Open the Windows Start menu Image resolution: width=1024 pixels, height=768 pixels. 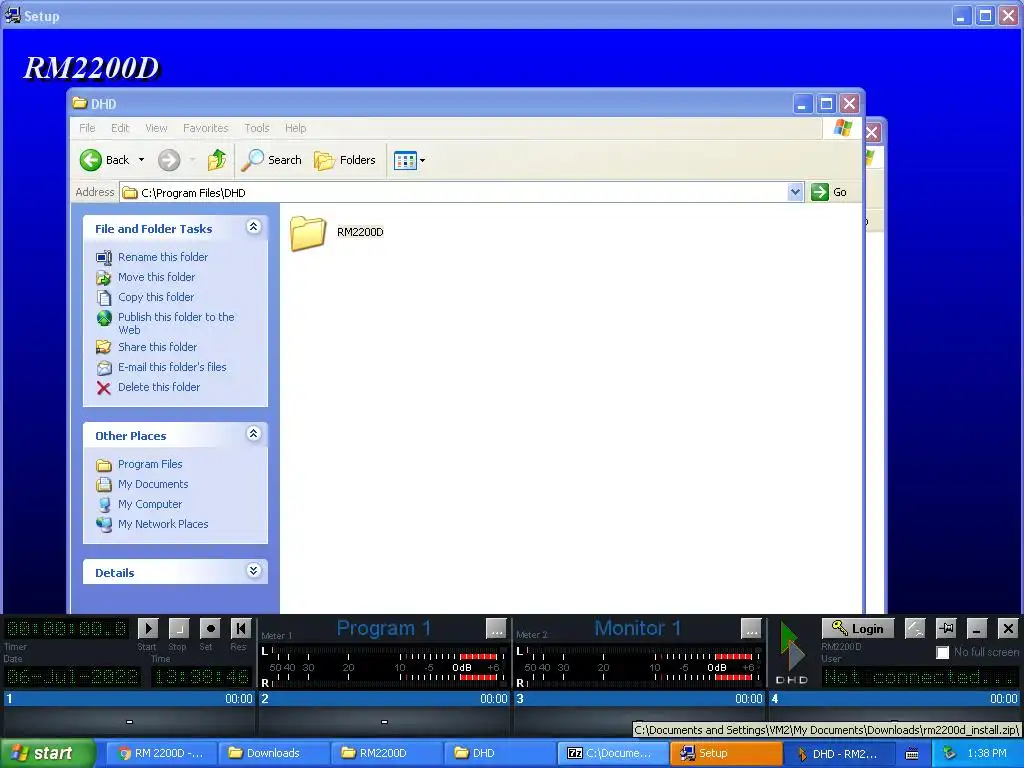point(48,753)
